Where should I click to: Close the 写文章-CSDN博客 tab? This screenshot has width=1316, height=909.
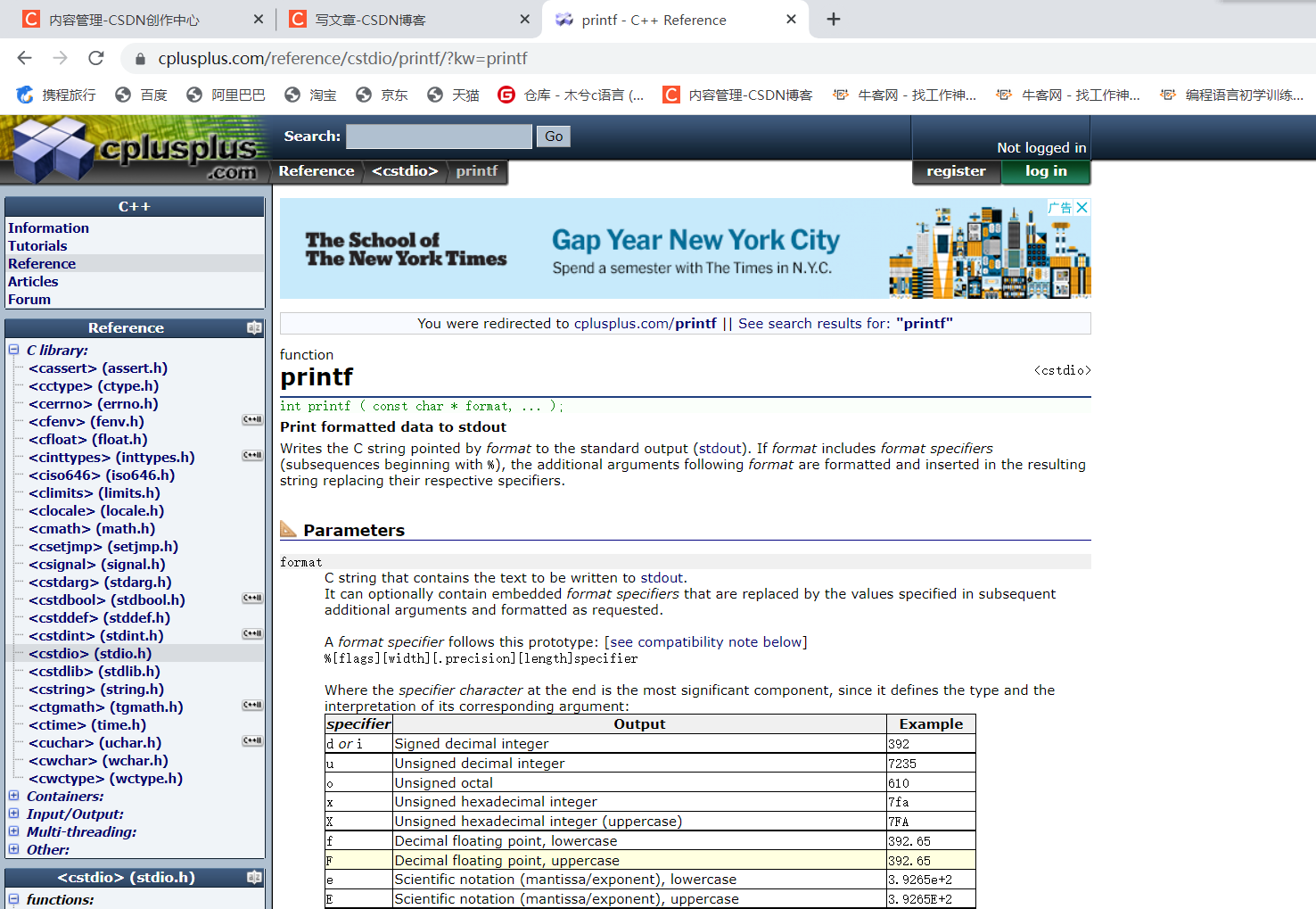click(x=525, y=19)
